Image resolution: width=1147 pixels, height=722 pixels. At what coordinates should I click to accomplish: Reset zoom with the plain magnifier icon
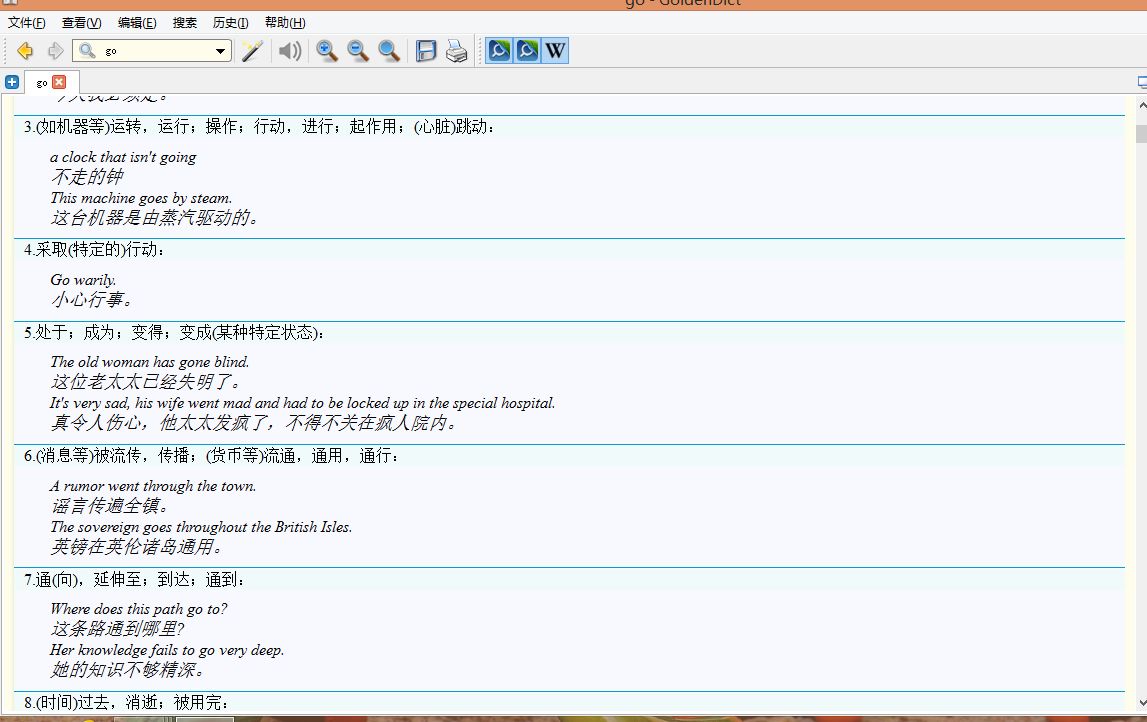[x=389, y=51]
